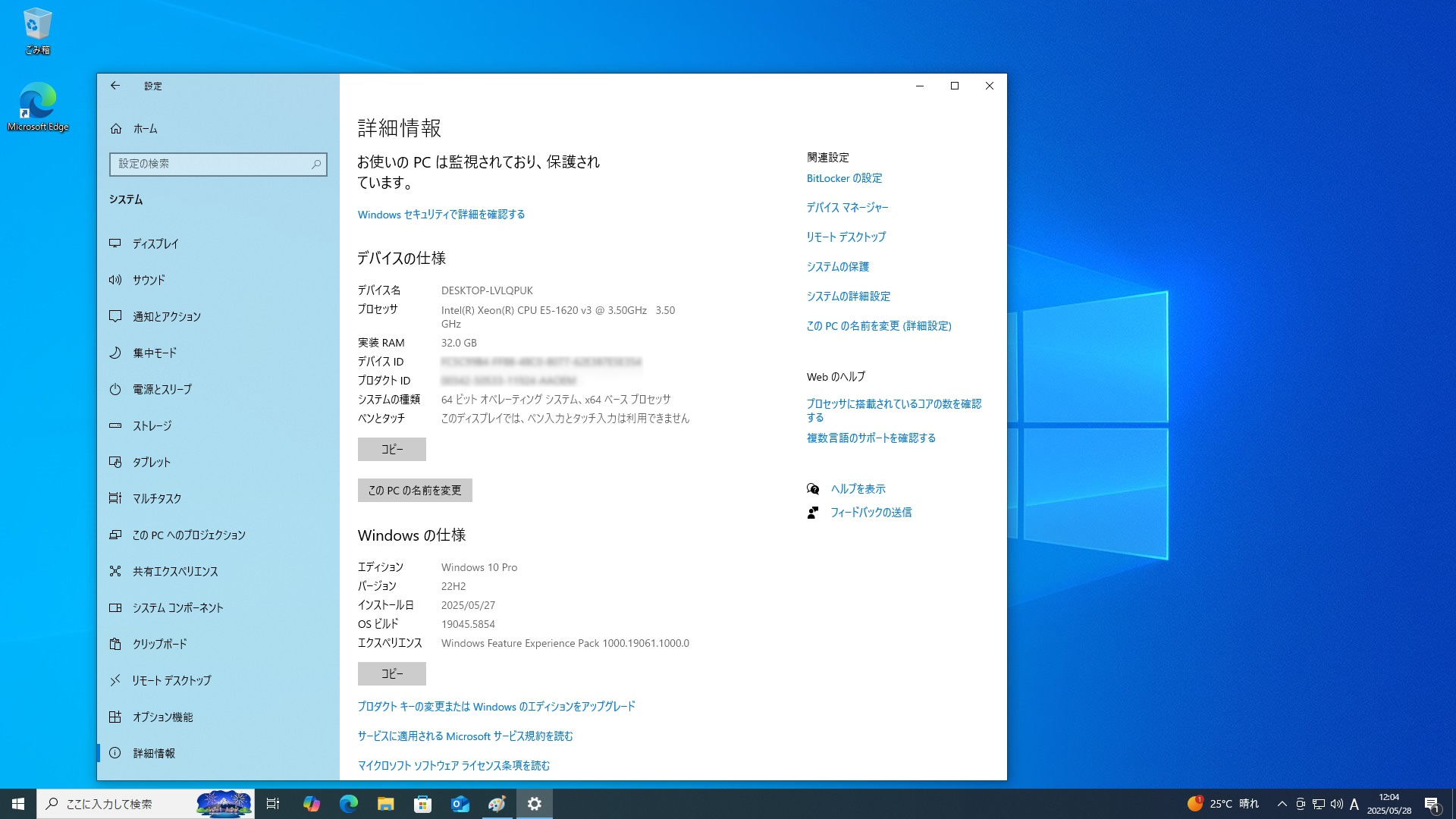Open the ごみ箱 desktop icon
Image resolution: width=1456 pixels, height=819 pixels.
(x=37, y=31)
